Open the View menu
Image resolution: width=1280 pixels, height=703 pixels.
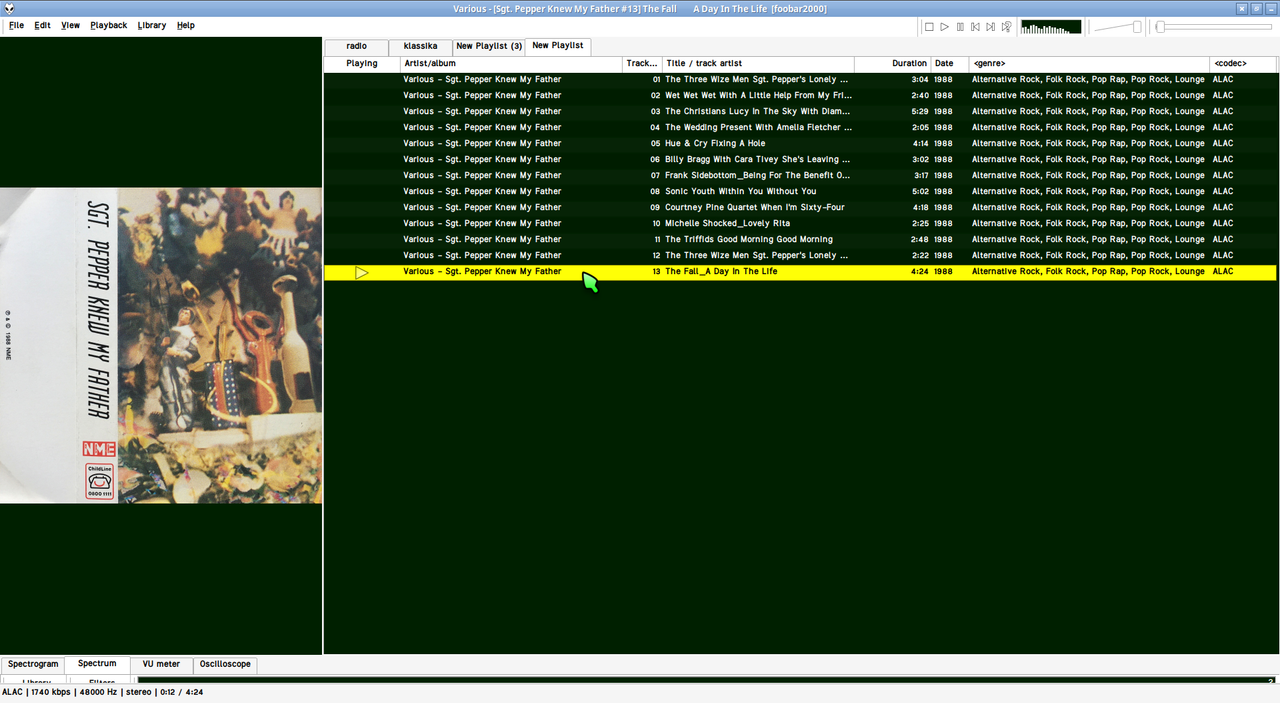70,25
